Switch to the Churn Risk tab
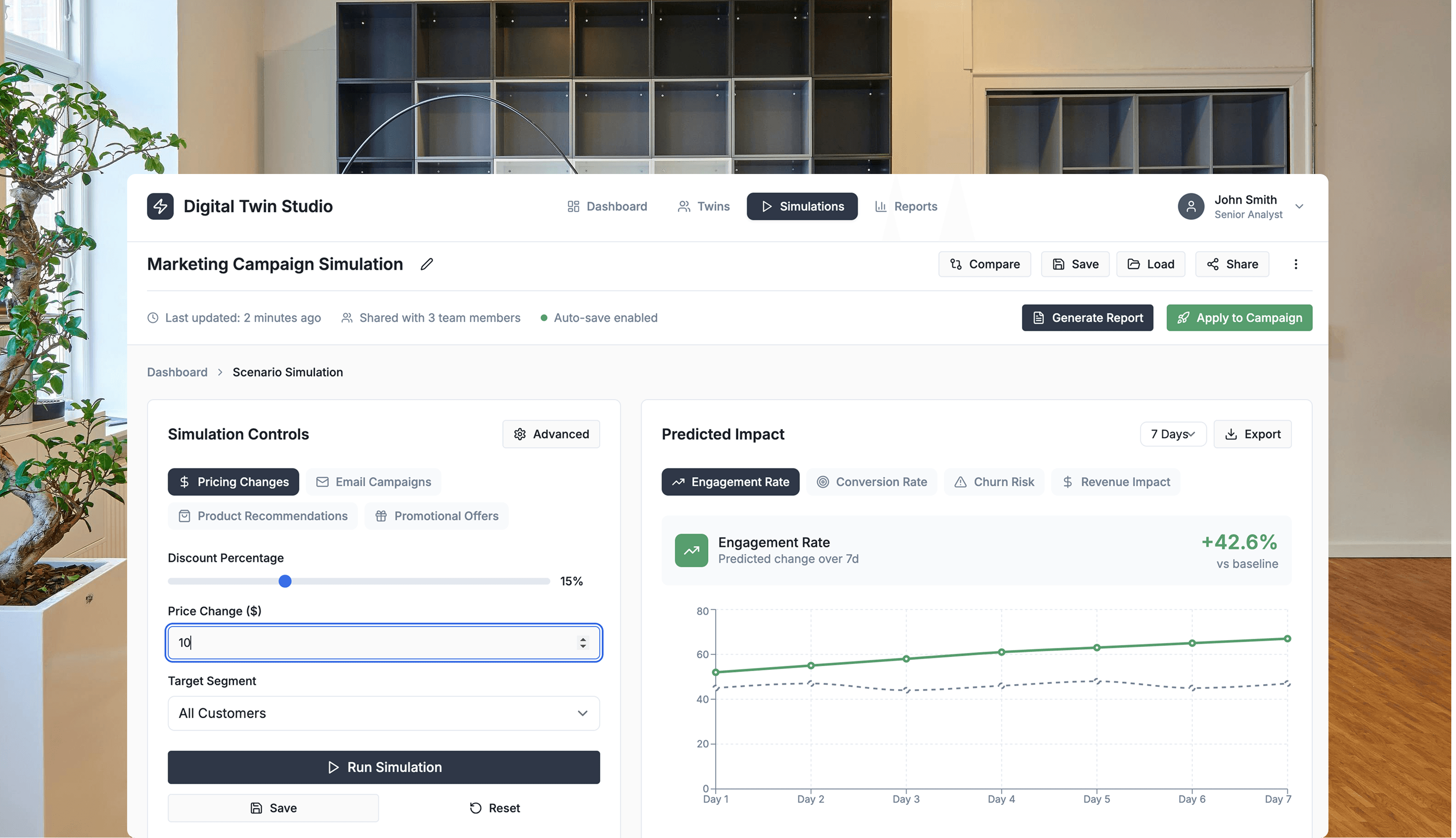1456x838 pixels. pyautogui.click(x=994, y=482)
